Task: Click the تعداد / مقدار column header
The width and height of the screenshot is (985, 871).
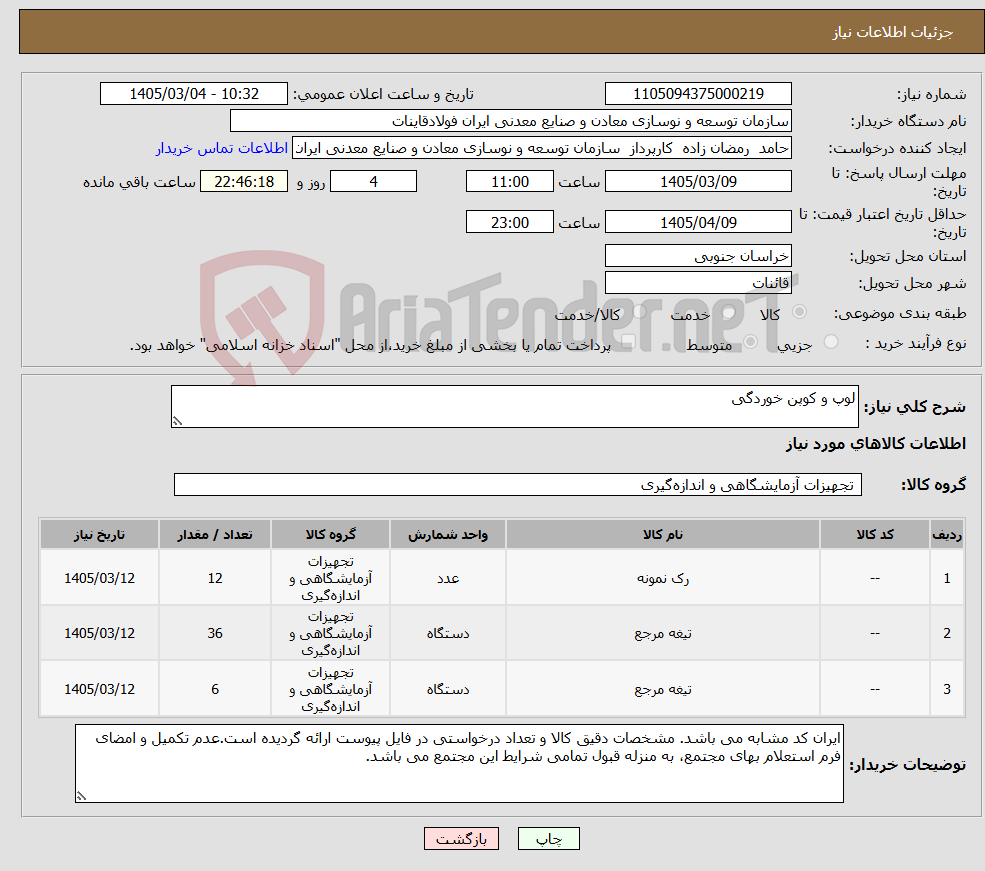Action: click(215, 534)
